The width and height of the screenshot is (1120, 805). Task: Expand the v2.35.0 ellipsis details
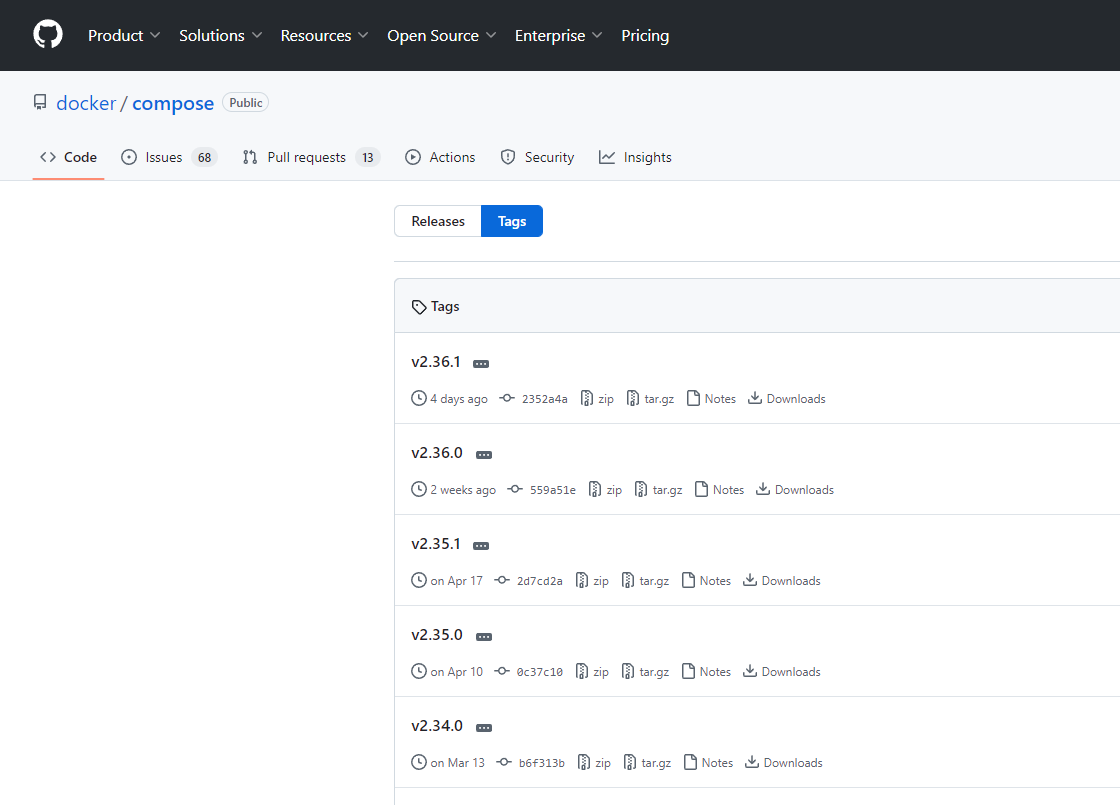click(x=484, y=637)
